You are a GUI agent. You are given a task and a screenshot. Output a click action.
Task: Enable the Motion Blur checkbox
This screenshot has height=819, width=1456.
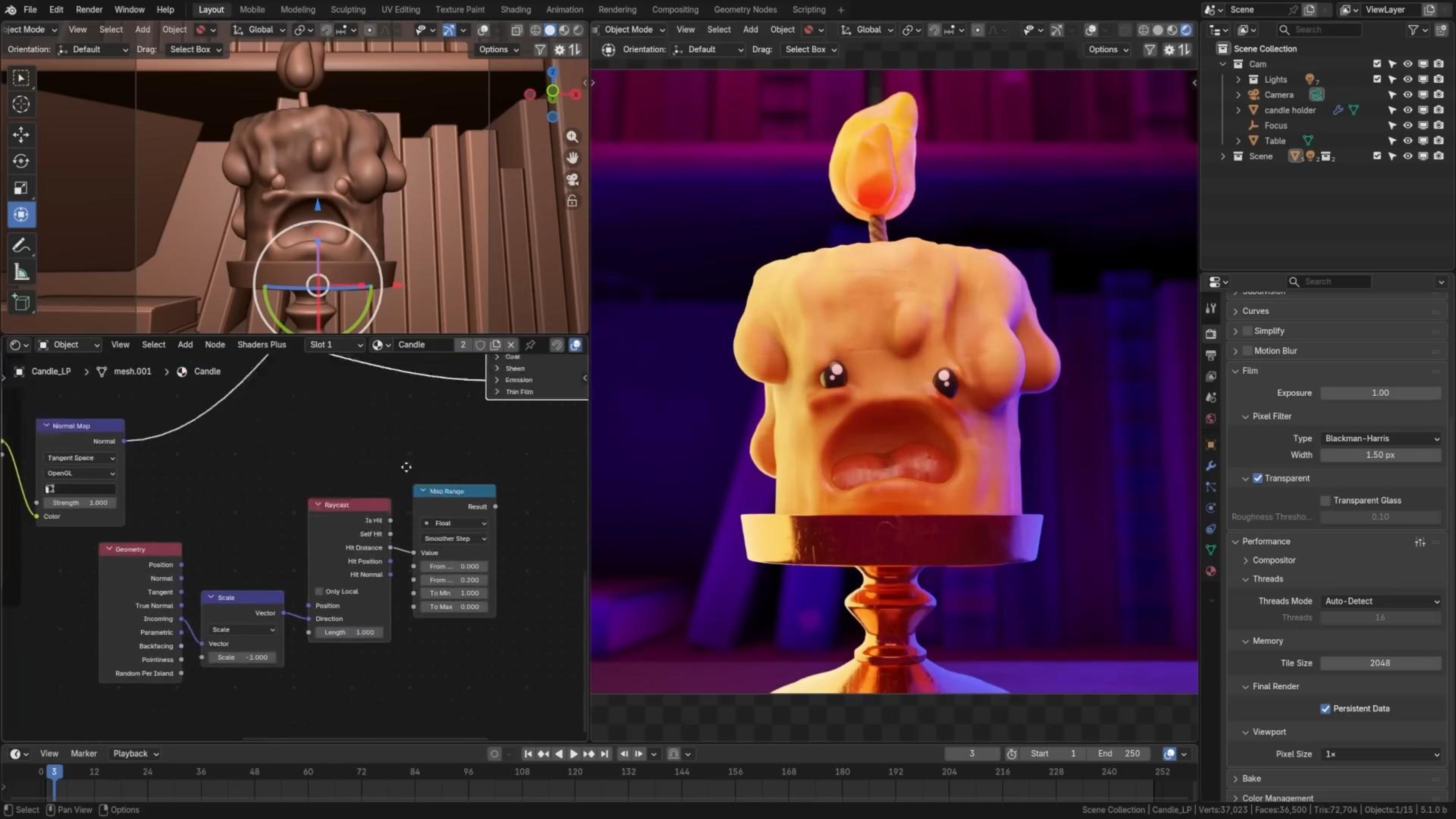pyautogui.click(x=1247, y=351)
